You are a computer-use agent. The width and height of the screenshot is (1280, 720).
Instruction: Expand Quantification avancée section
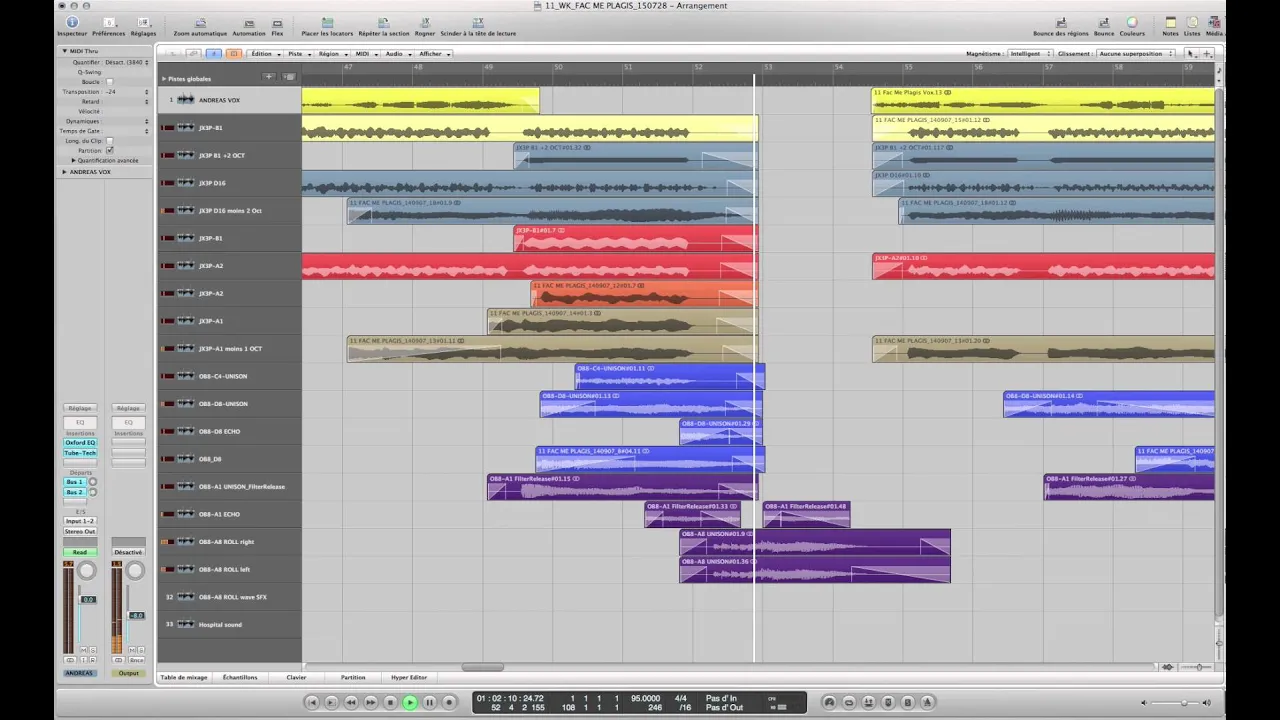click(x=73, y=160)
